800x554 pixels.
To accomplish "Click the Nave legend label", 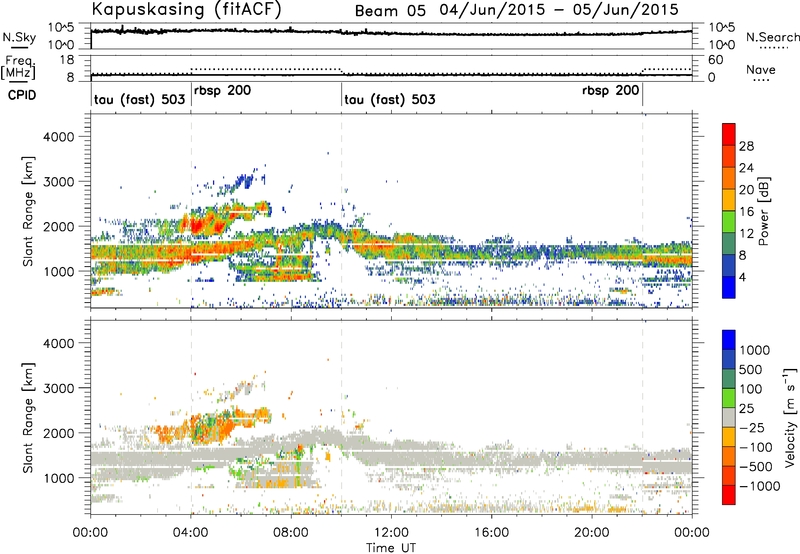I will pyautogui.click(x=761, y=69).
